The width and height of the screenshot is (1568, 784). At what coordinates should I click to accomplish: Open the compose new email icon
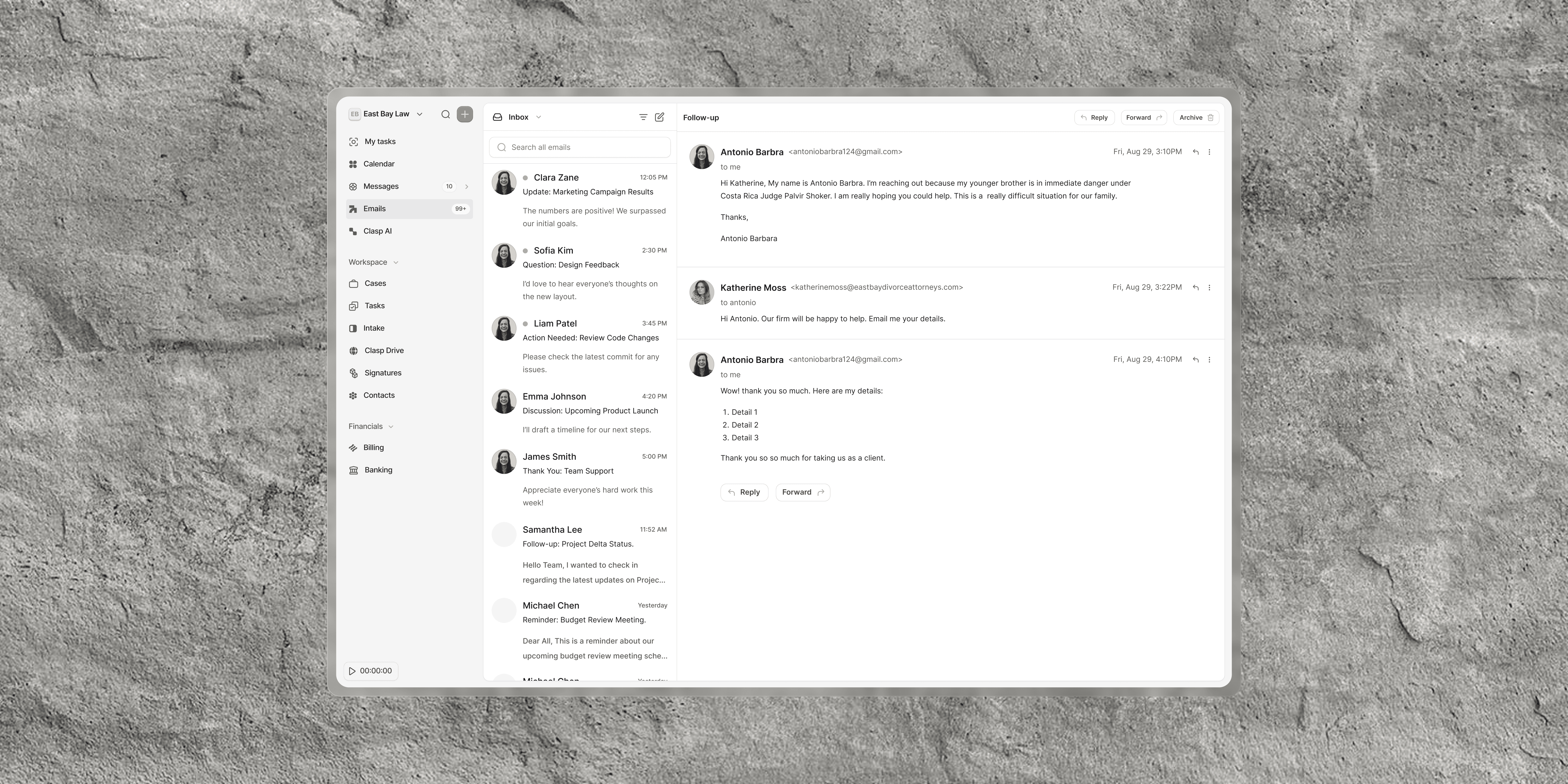click(659, 117)
